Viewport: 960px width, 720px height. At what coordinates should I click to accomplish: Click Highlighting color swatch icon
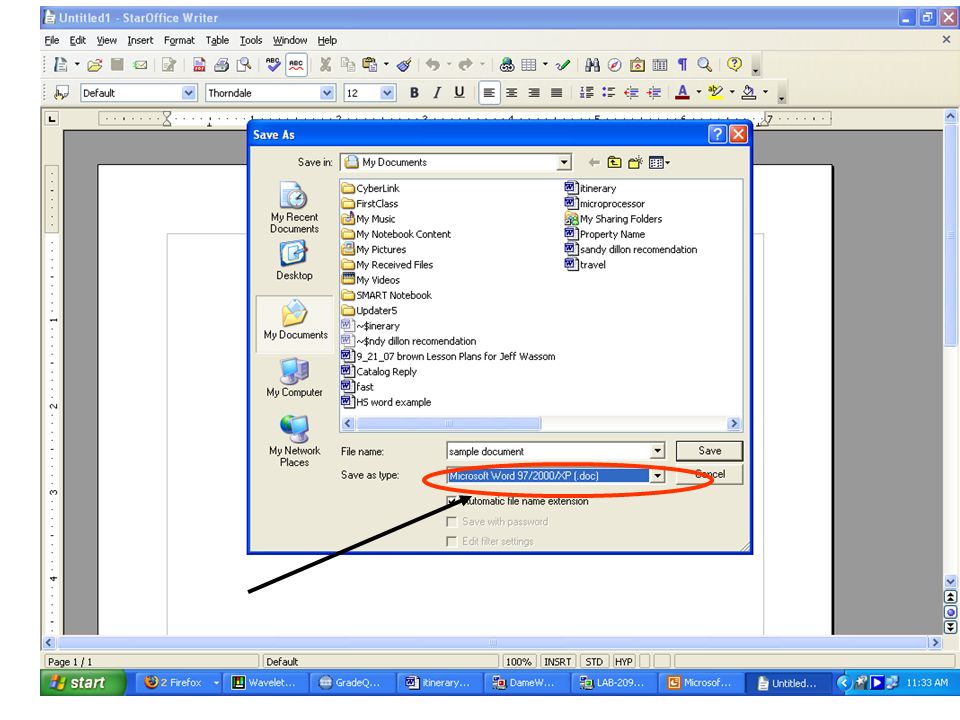(x=715, y=92)
